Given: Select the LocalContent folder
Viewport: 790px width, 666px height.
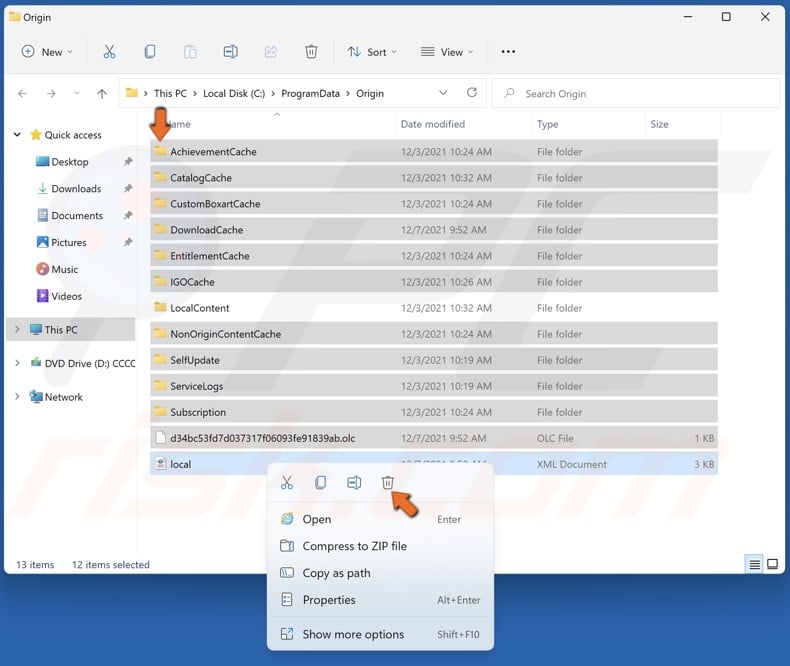Looking at the screenshot, I should [434, 308].
